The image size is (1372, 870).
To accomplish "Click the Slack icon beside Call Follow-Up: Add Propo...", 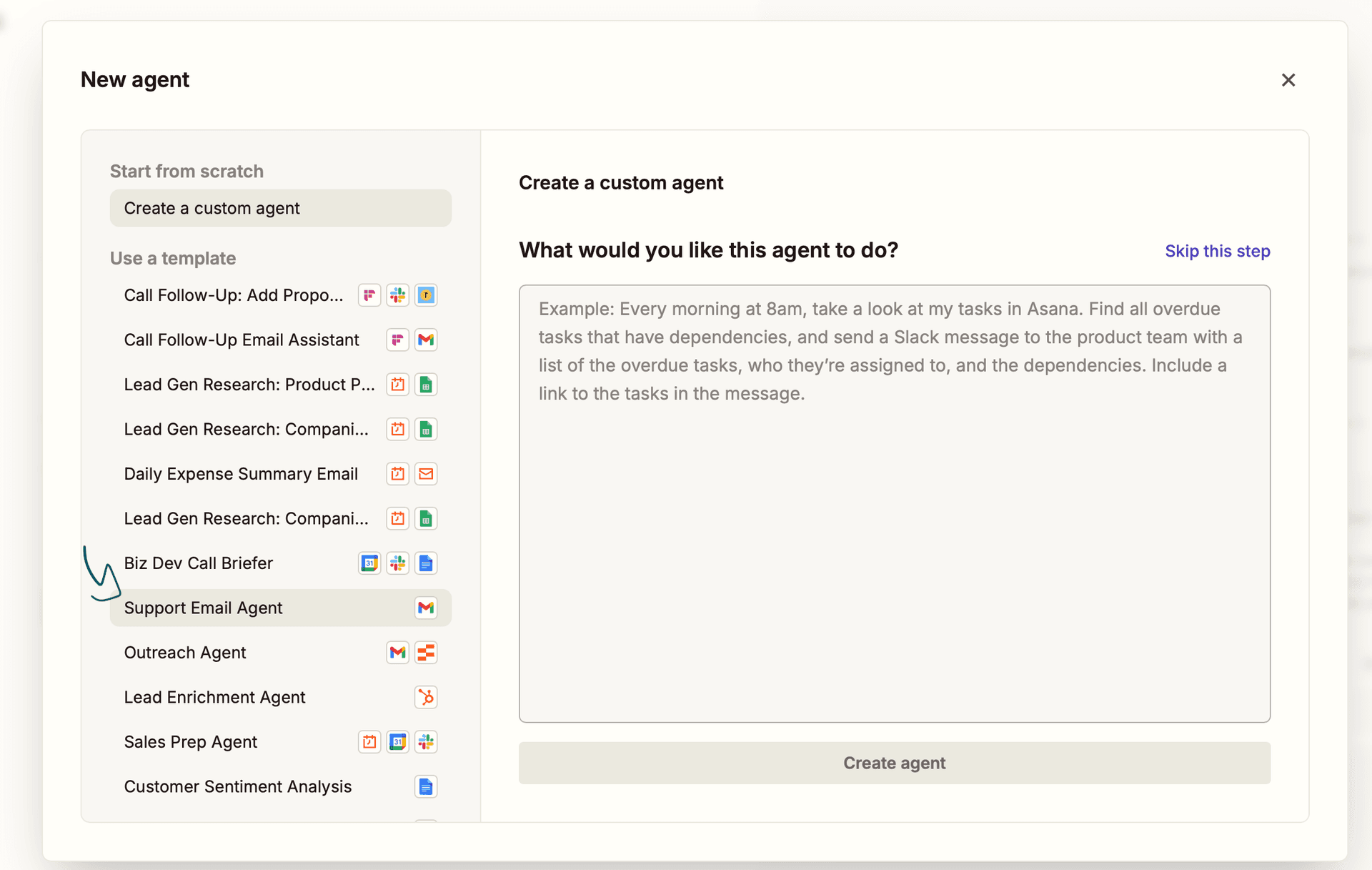I will [x=398, y=295].
